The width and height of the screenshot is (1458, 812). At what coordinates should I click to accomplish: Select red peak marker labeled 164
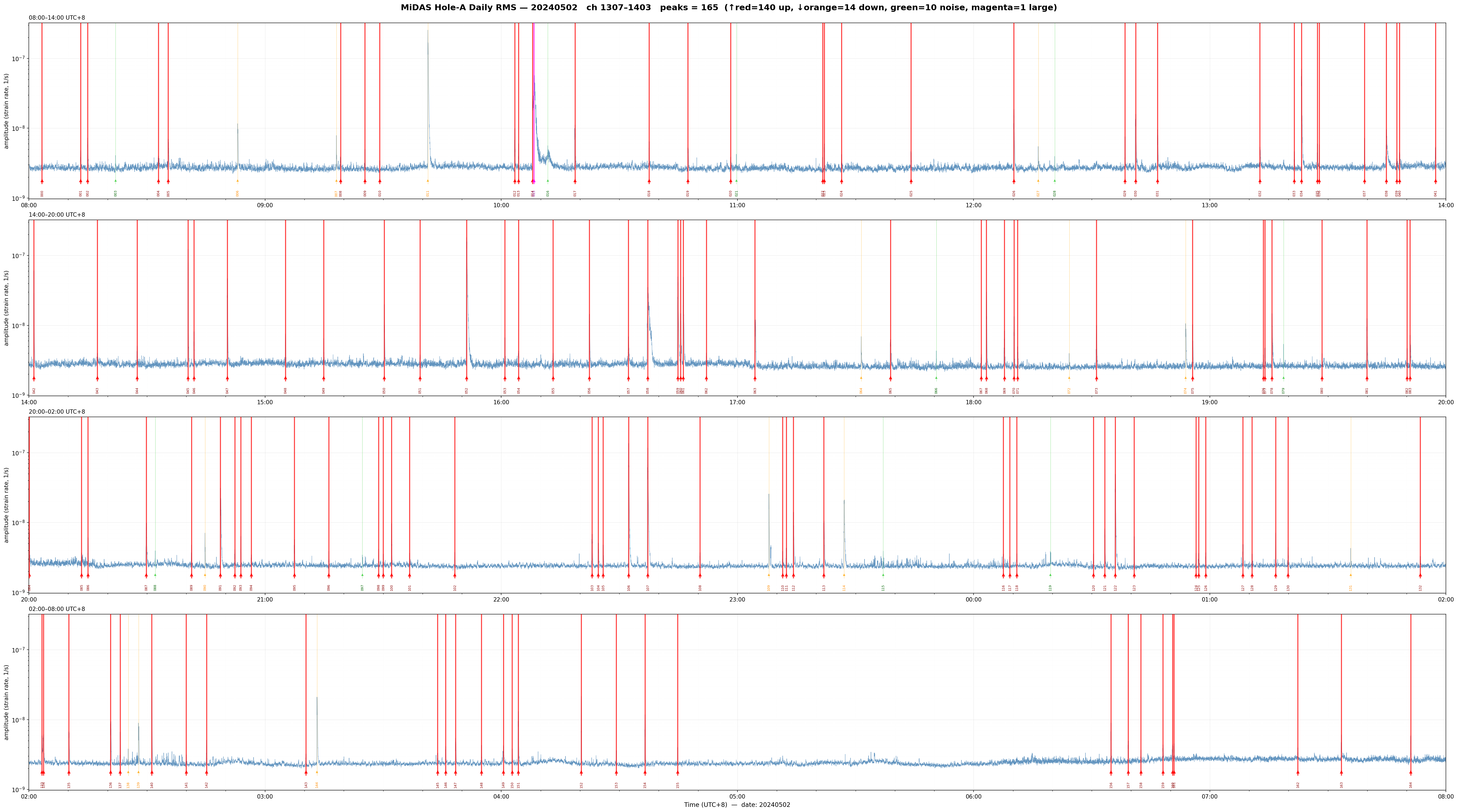pyautogui.click(x=1410, y=772)
